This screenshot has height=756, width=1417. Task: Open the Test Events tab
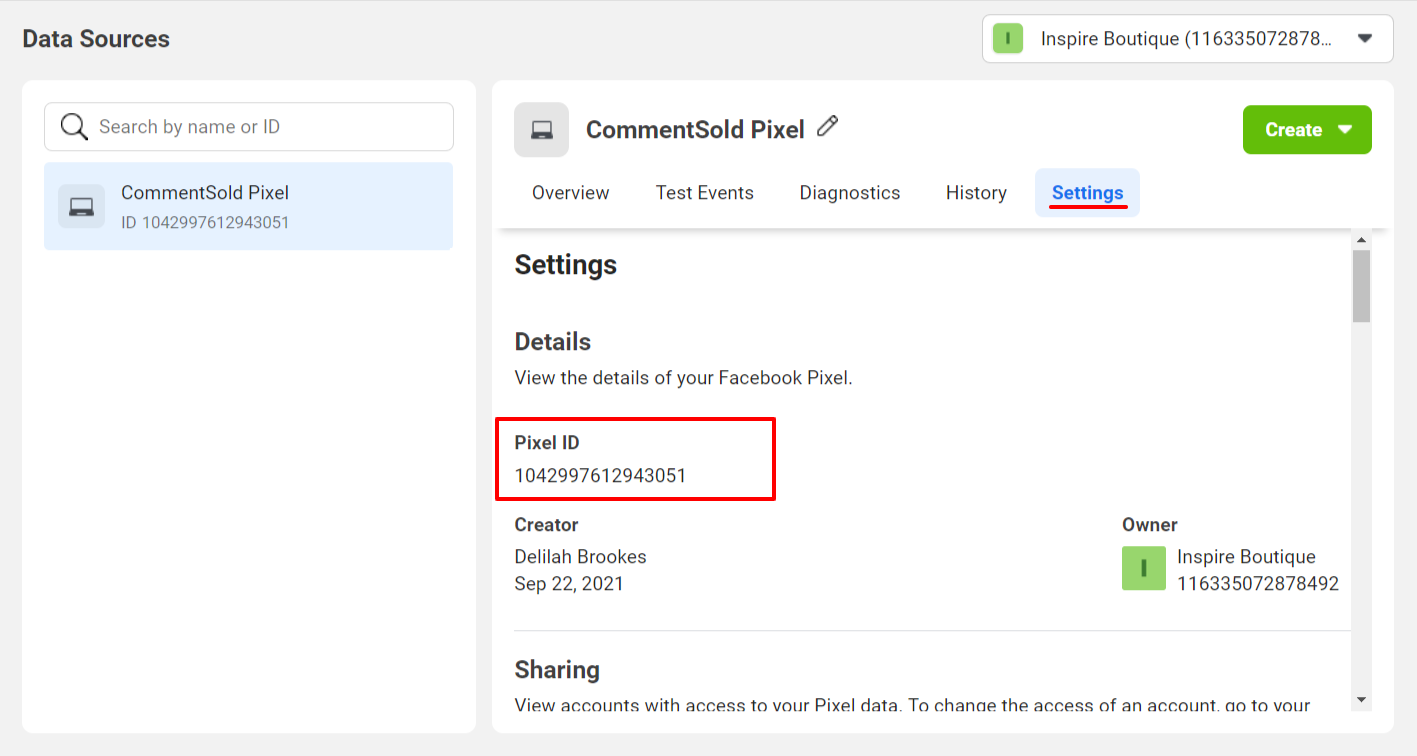pyautogui.click(x=704, y=193)
